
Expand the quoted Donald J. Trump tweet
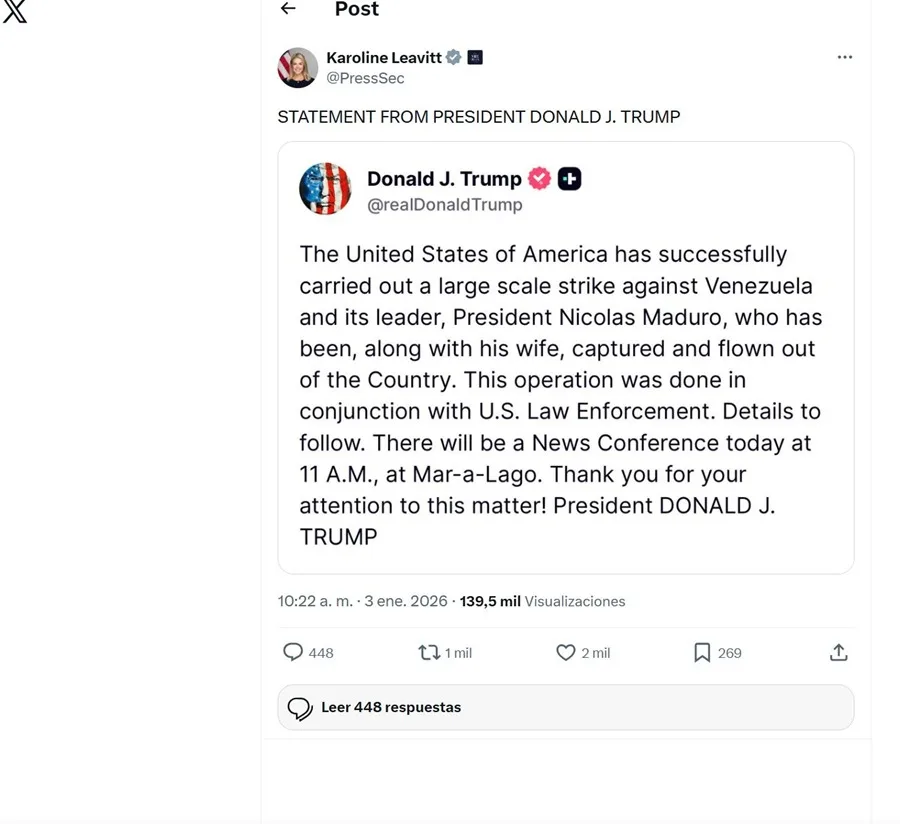(x=566, y=355)
